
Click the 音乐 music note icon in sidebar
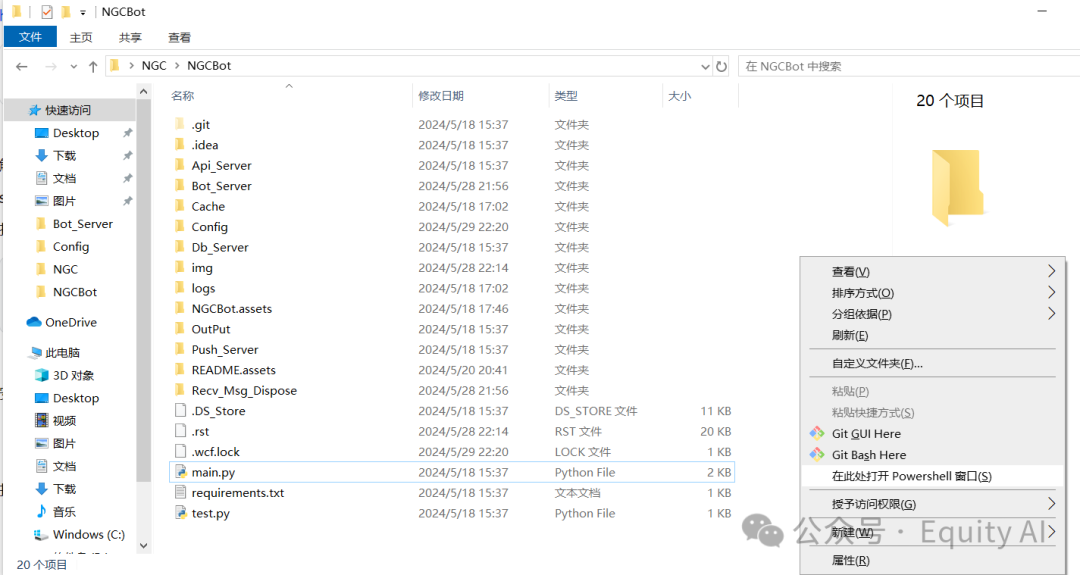coord(41,511)
